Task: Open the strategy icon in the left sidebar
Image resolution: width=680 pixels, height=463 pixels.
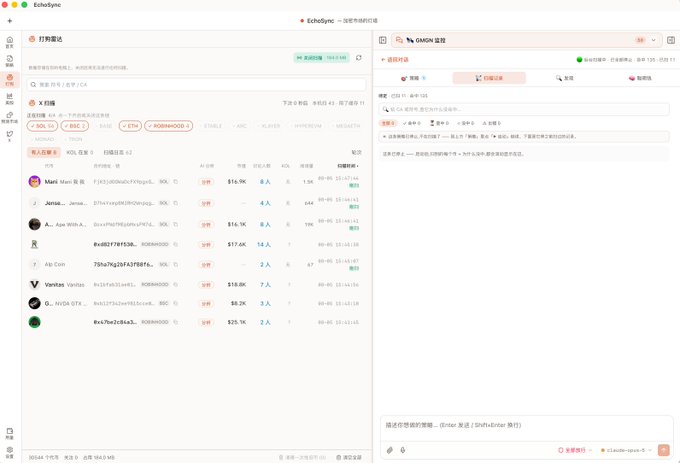Action: [x=10, y=61]
